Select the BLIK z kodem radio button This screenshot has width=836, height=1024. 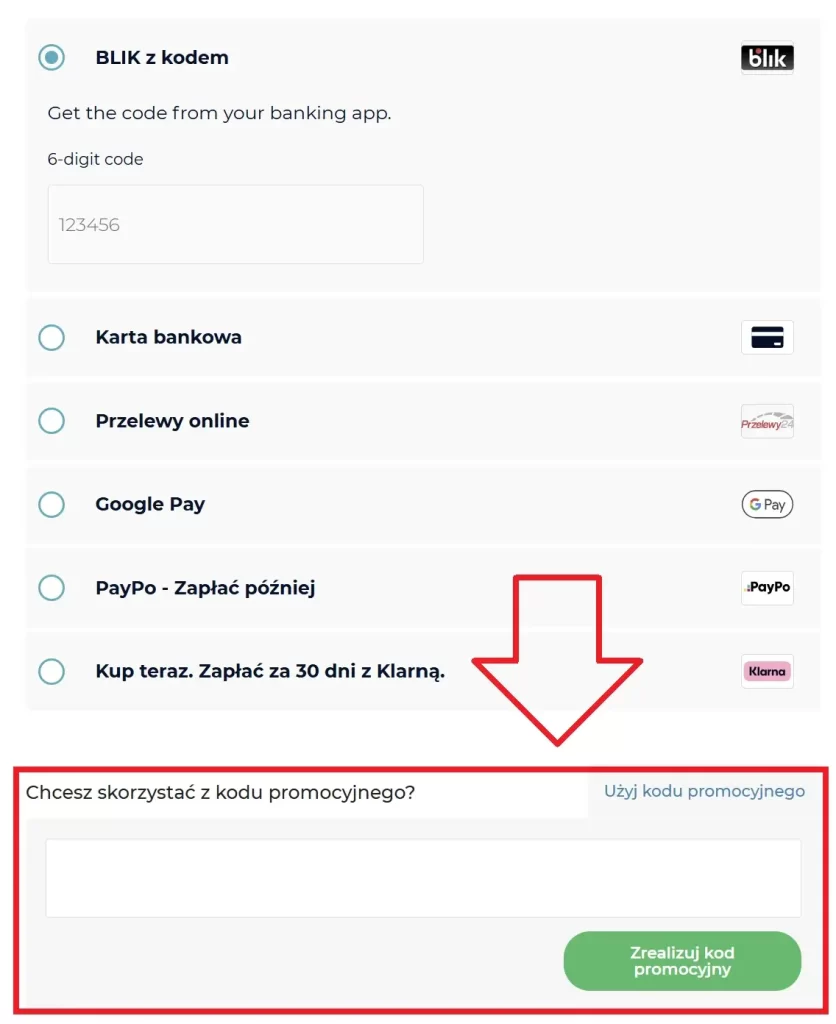click(x=52, y=57)
